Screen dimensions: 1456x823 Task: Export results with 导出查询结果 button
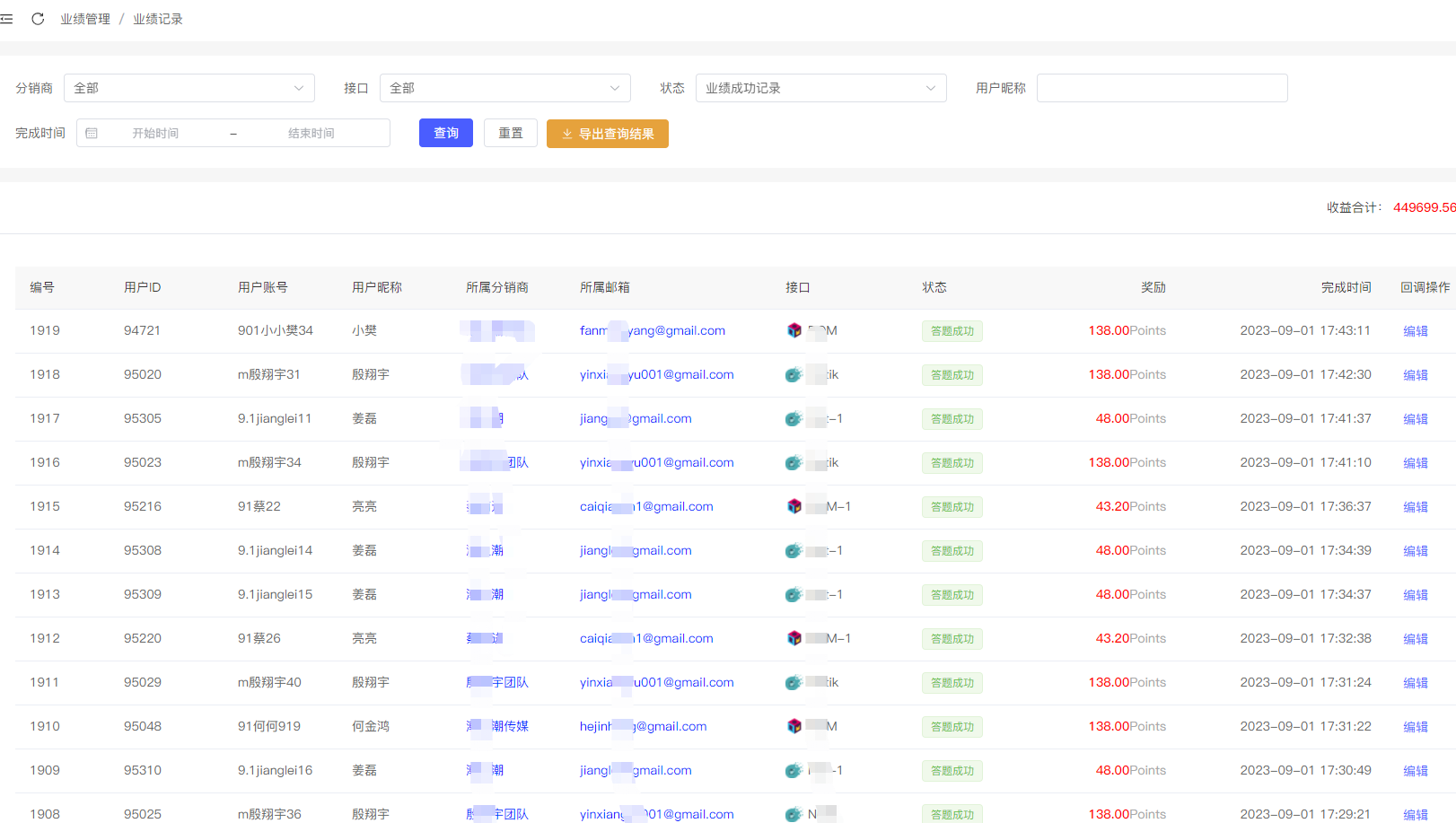607,134
